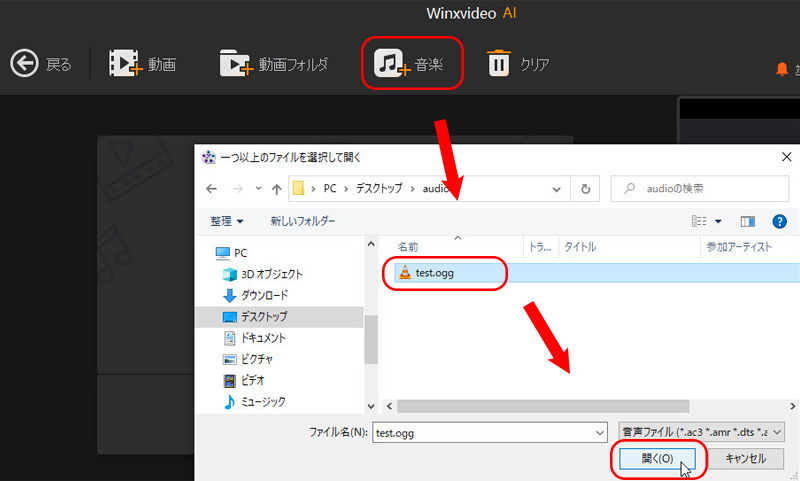Screen dimensions: 800x481
Task: Click the キャンセル button
Action: [745, 459]
